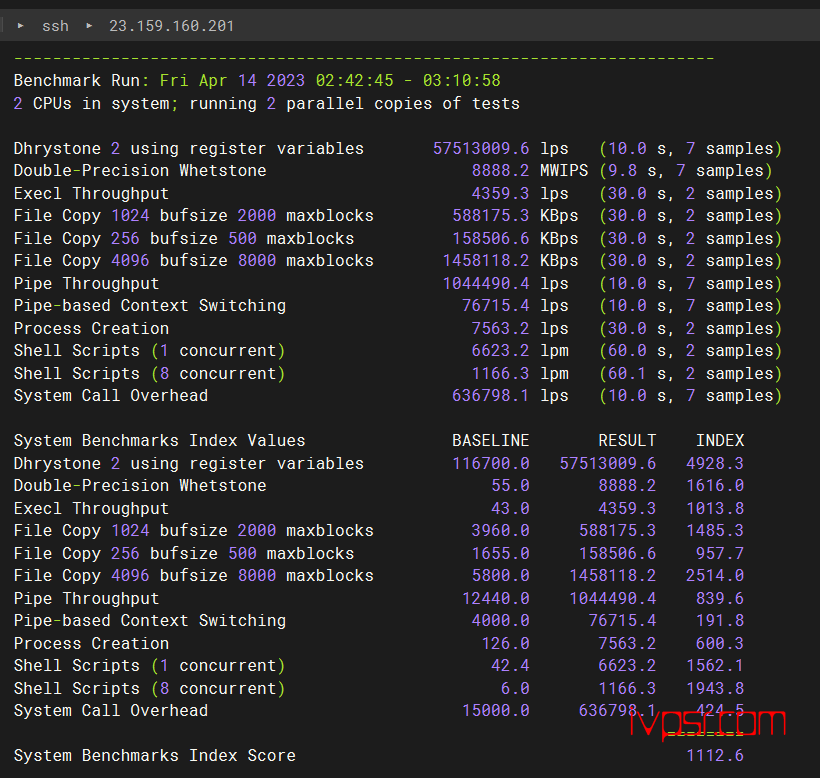Select the Shell Scripts baseline 6.0
This screenshot has width=820, height=778.
[x=515, y=688]
